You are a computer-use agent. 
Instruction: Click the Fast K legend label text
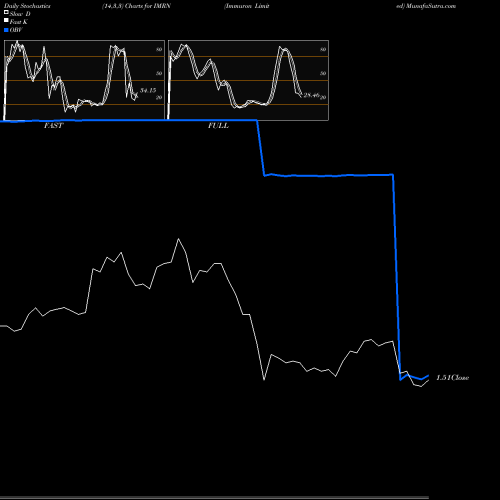pyautogui.click(x=19, y=22)
